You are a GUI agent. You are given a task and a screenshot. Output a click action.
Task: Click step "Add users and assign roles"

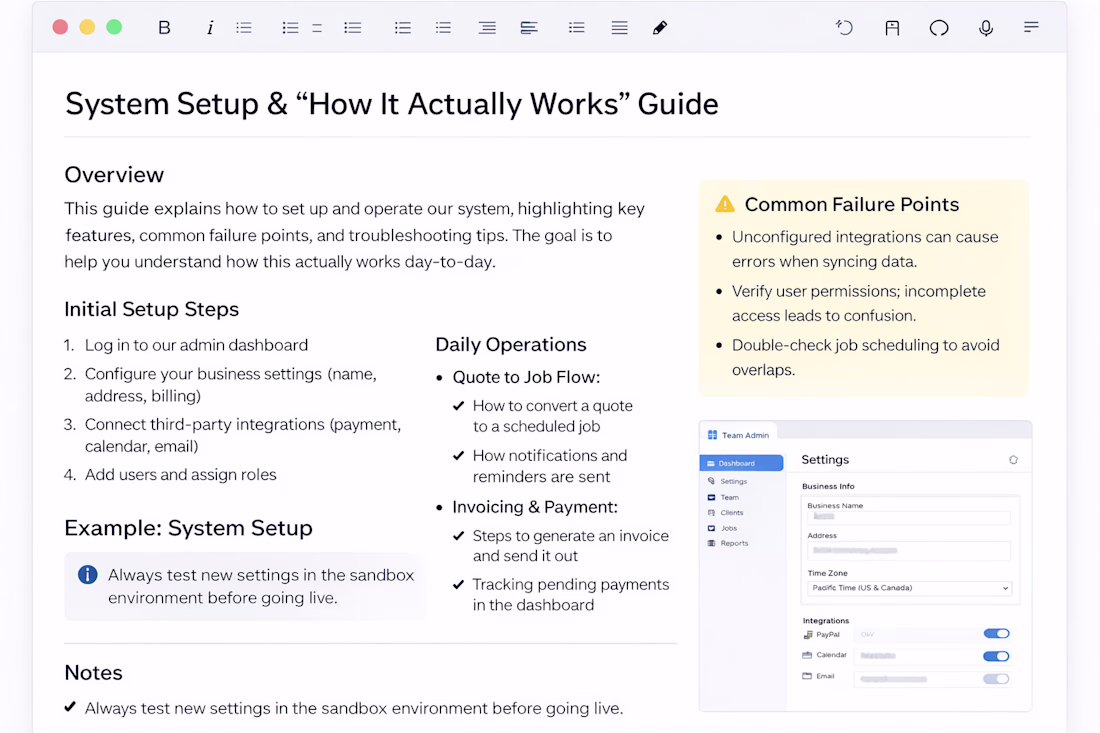pyautogui.click(x=181, y=474)
